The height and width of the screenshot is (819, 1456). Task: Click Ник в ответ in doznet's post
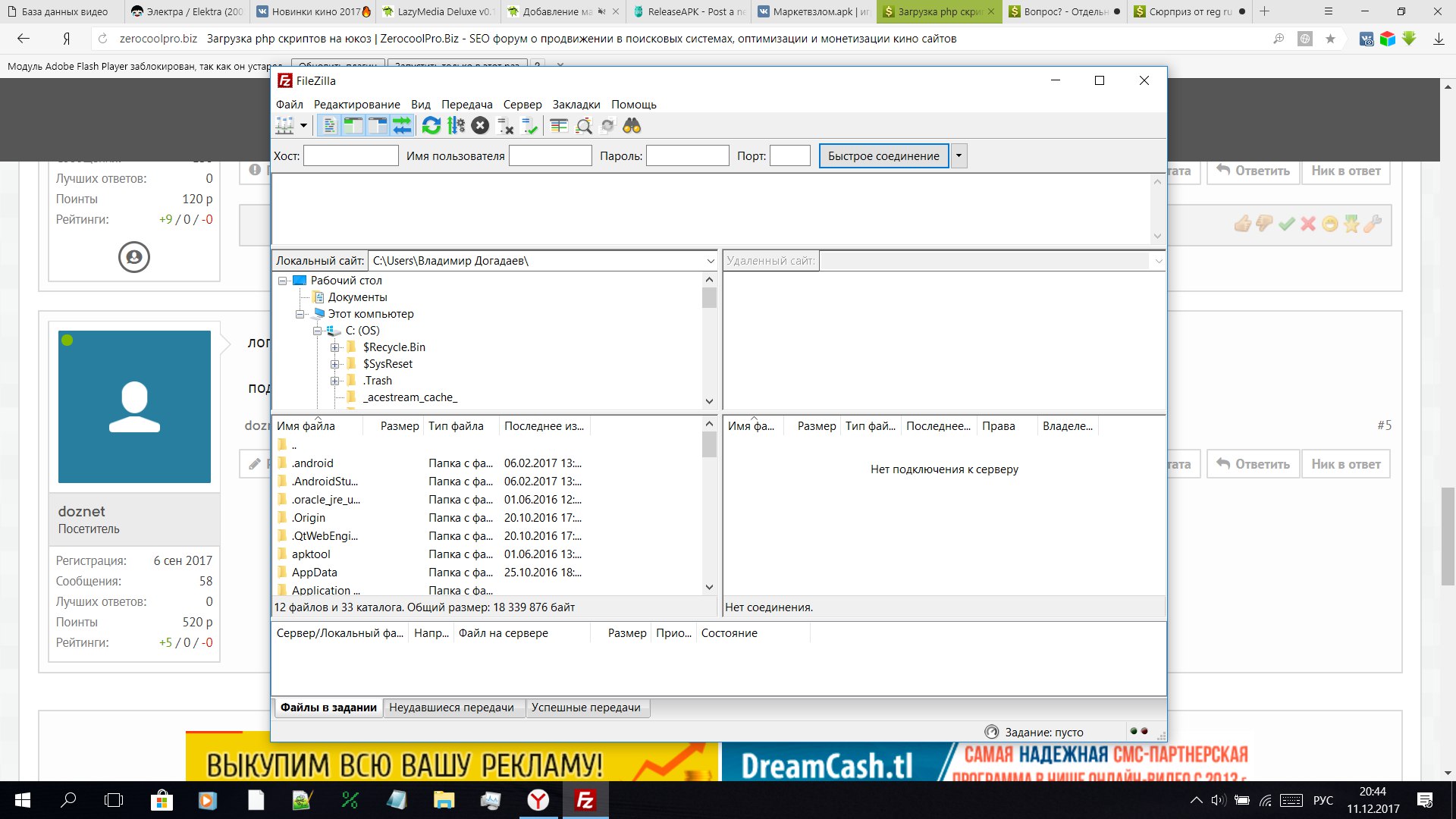pos(1346,464)
